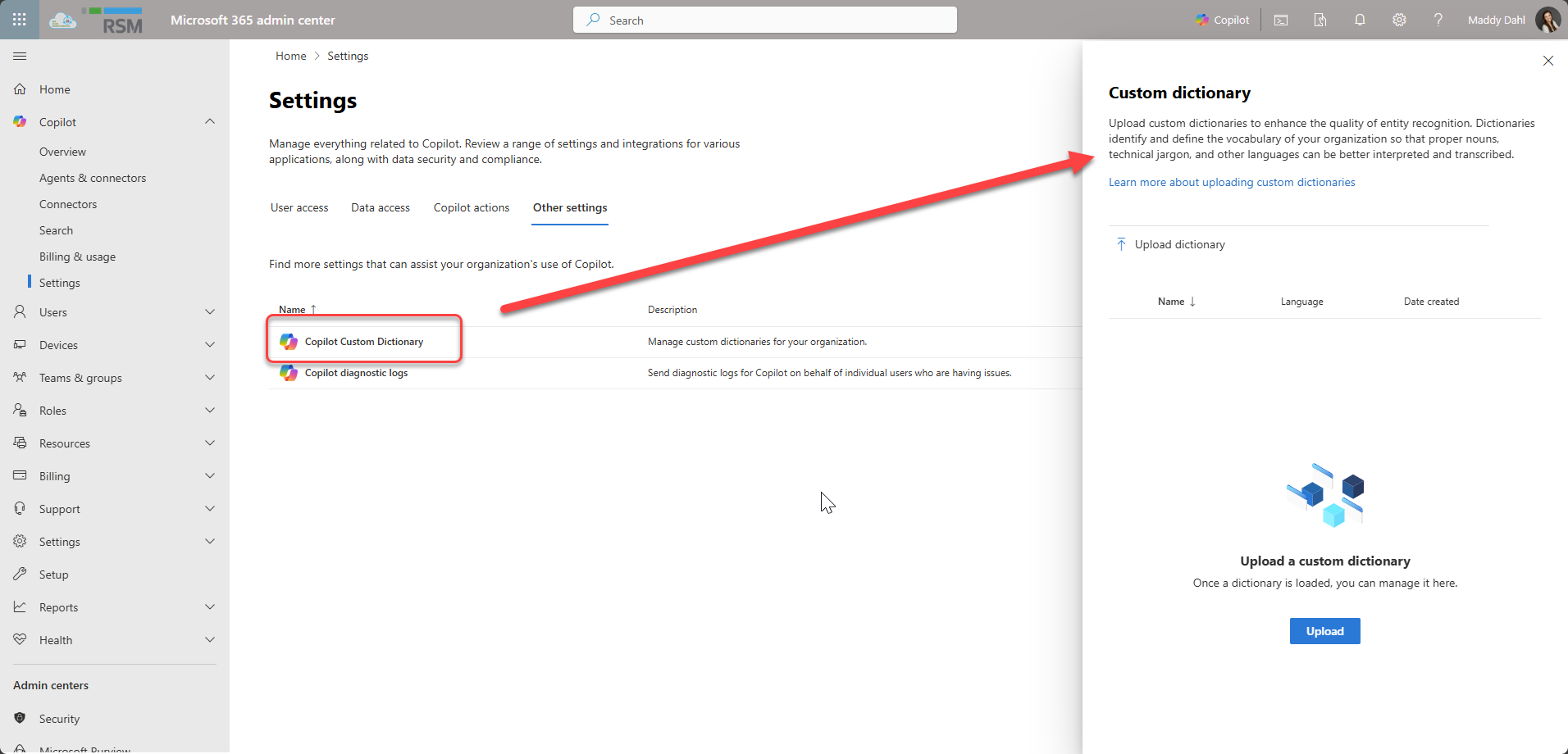Screen dimensions: 1568x754
Task: Expand the Devices section chevron
Action: pyautogui.click(x=210, y=345)
